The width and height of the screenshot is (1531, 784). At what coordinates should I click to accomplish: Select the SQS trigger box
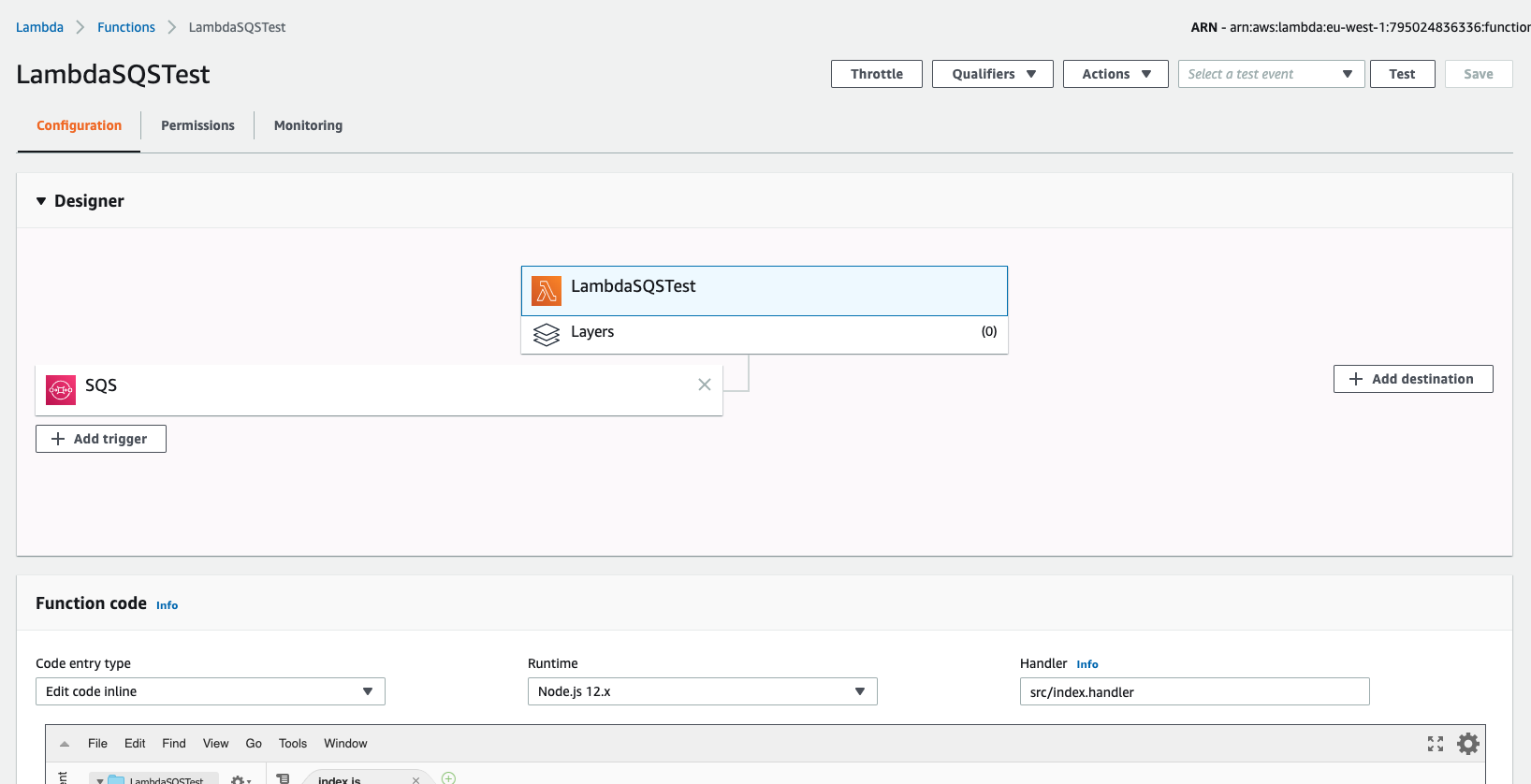pyautogui.click(x=379, y=390)
